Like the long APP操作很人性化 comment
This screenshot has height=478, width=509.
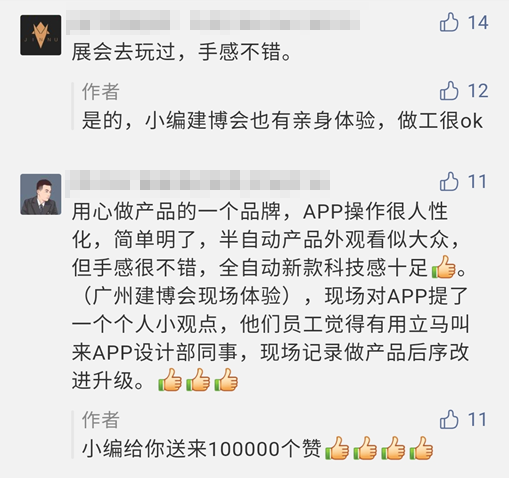449,182
